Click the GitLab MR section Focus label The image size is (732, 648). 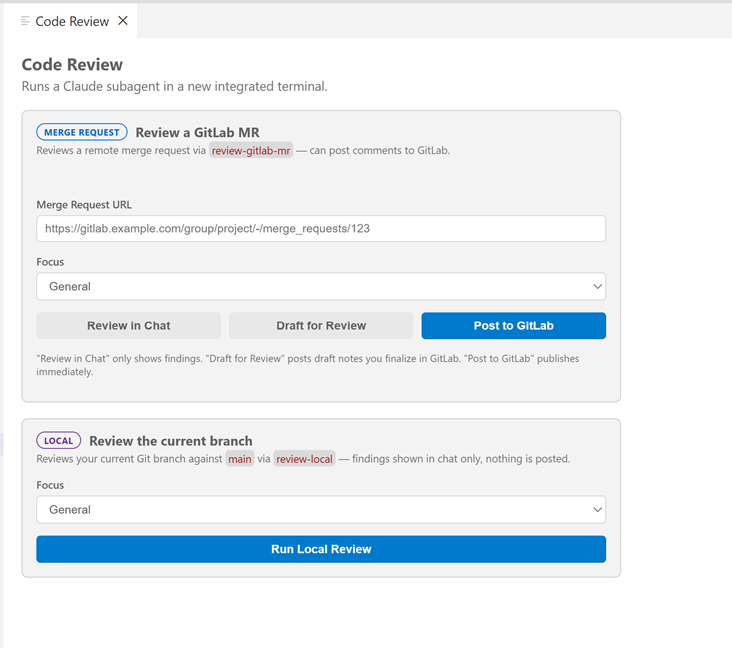coord(50,262)
